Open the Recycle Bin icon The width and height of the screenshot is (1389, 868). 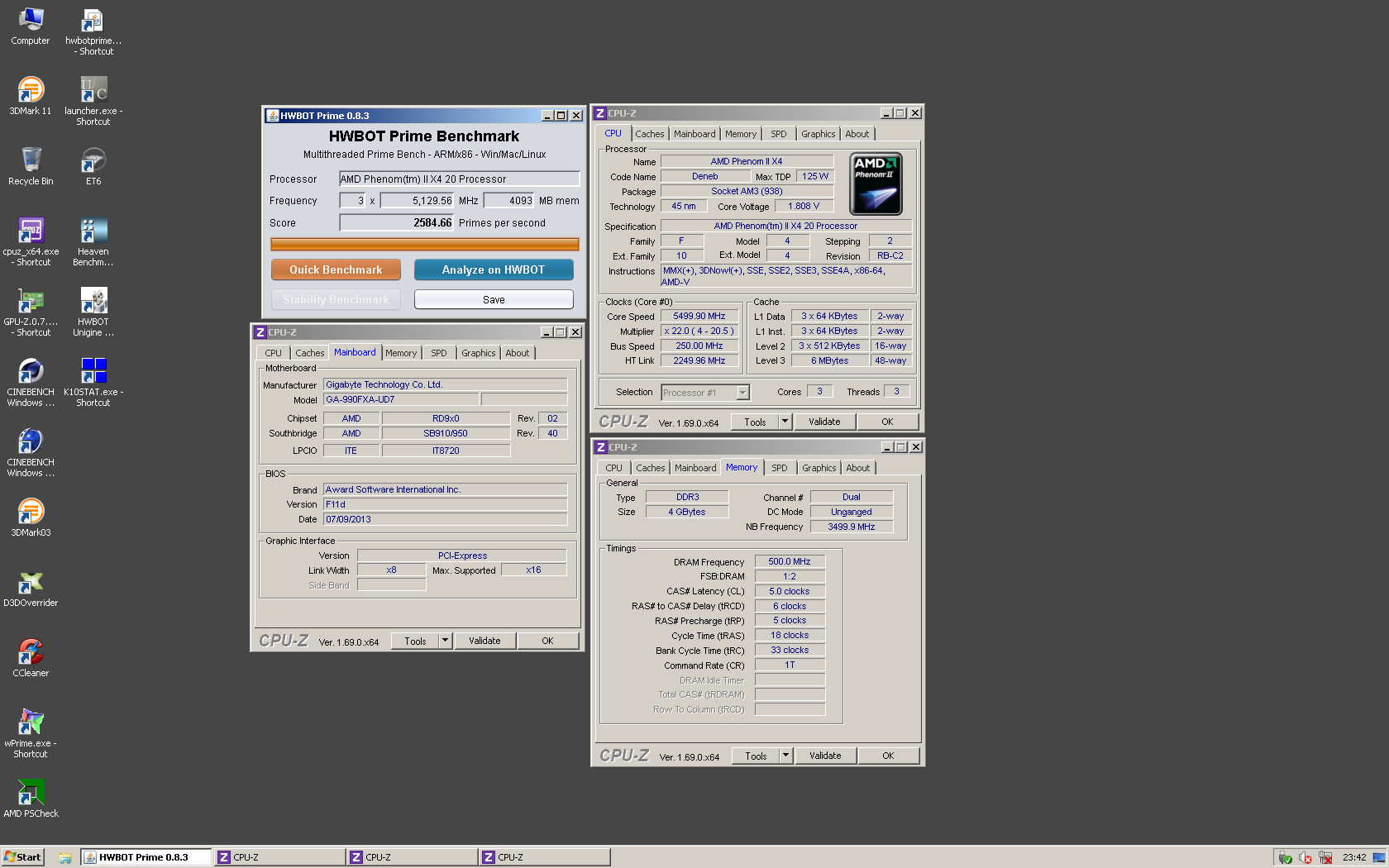pos(31,167)
